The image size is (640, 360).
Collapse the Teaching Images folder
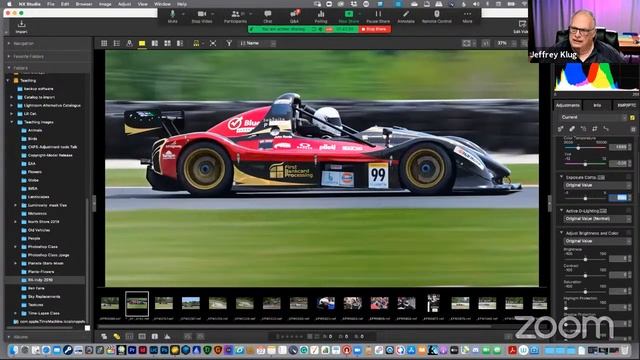pyautogui.click(x=12, y=122)
